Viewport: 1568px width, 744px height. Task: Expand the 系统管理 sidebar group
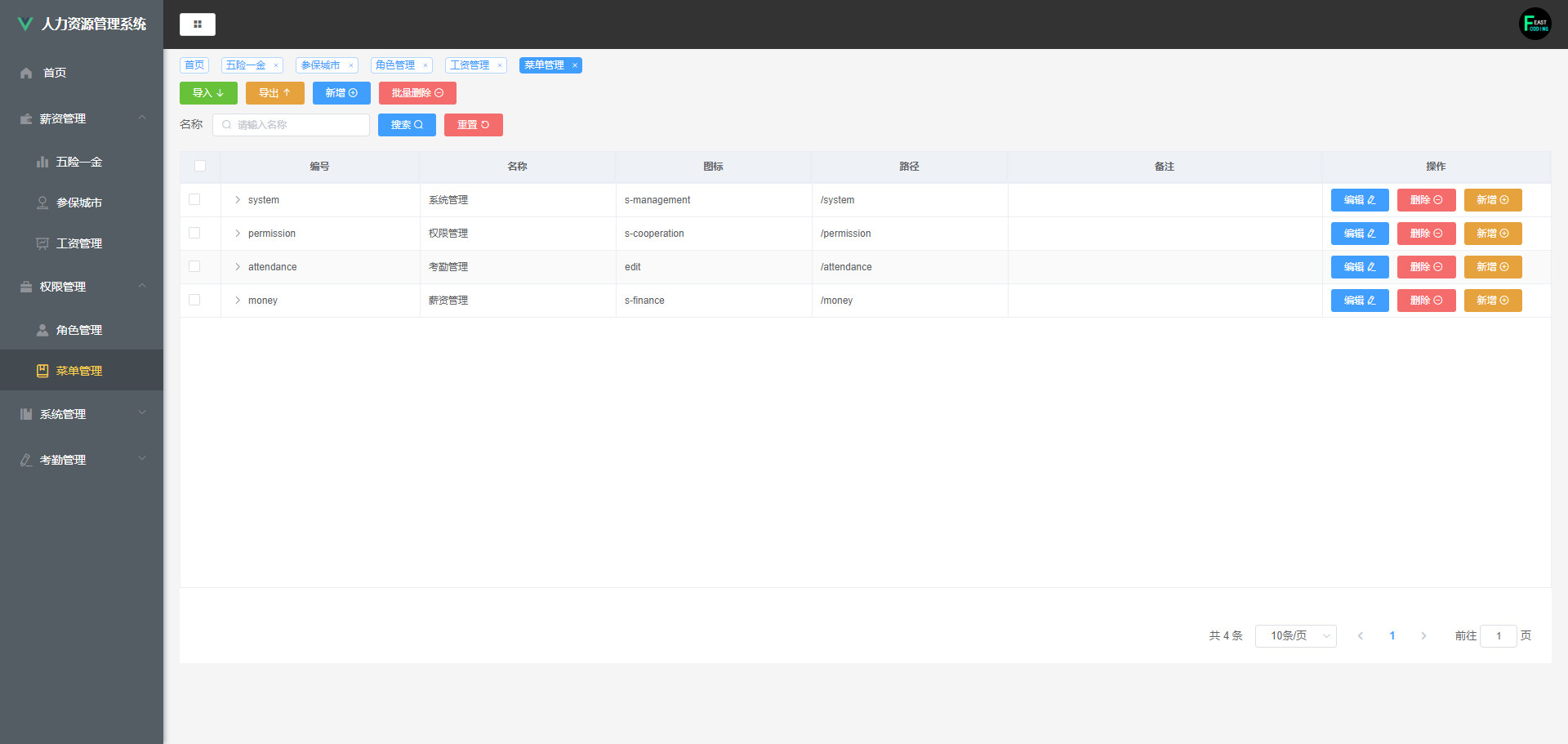82,414
